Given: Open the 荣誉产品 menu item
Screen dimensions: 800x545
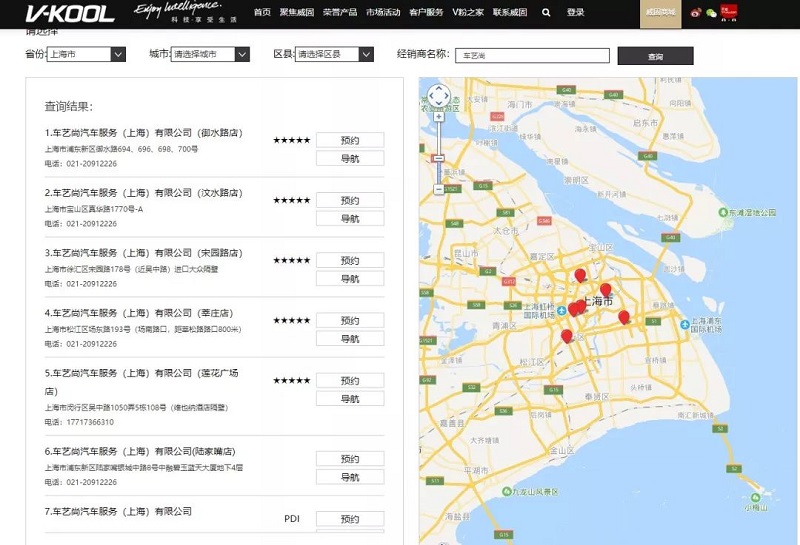Looking at the screenshot, I should coord(340,12).
